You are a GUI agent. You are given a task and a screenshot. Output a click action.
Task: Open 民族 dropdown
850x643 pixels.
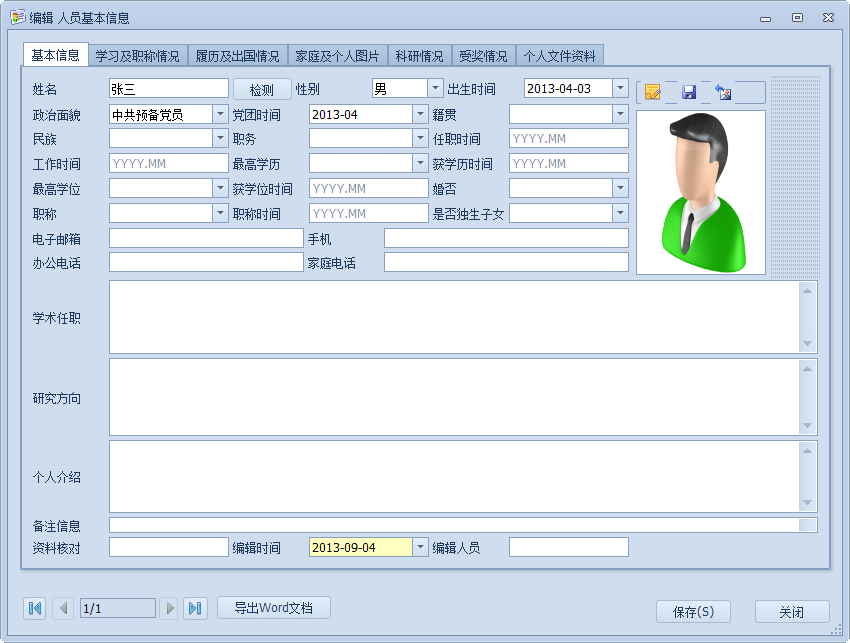(x=220, y=138)
